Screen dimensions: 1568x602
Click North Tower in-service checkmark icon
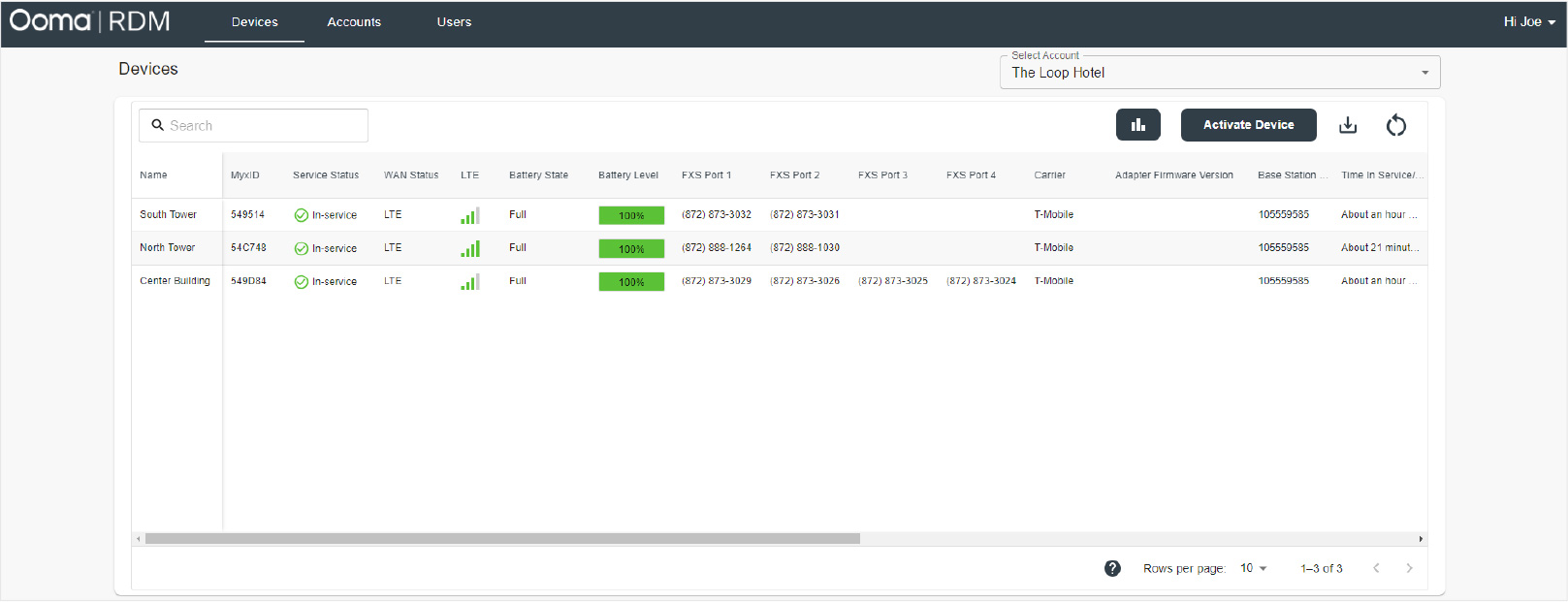[x=302, y=248]
